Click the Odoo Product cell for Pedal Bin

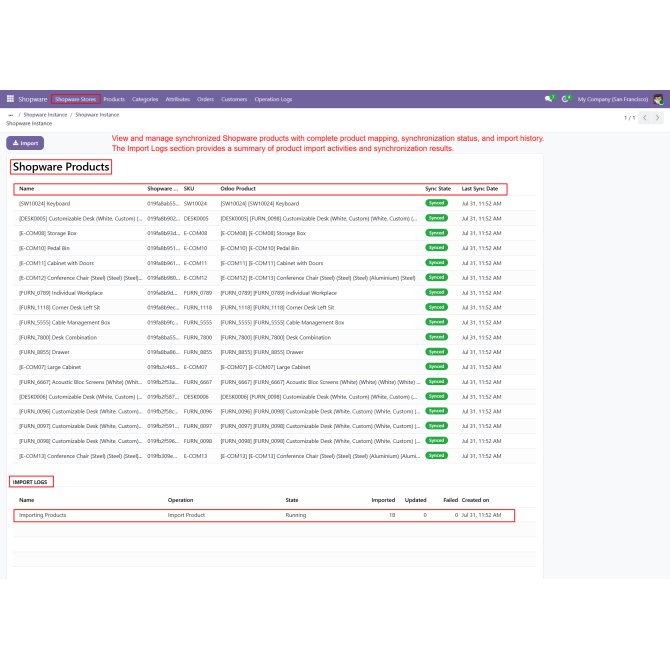(260, 248)
